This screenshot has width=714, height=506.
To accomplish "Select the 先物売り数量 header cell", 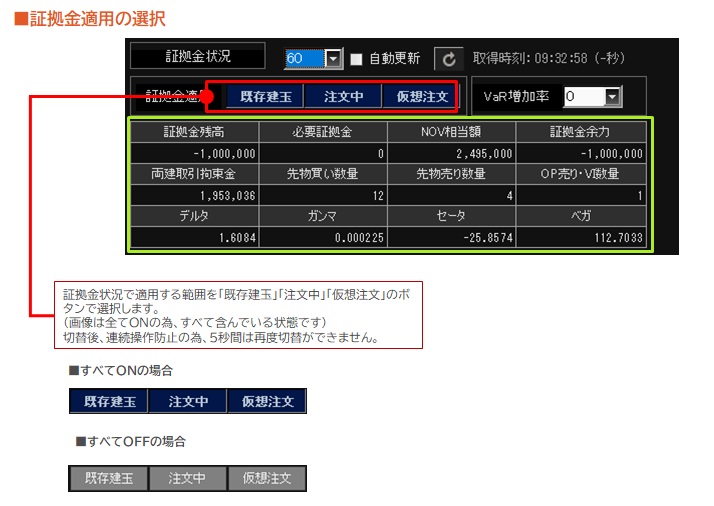I will click(451, 174).
